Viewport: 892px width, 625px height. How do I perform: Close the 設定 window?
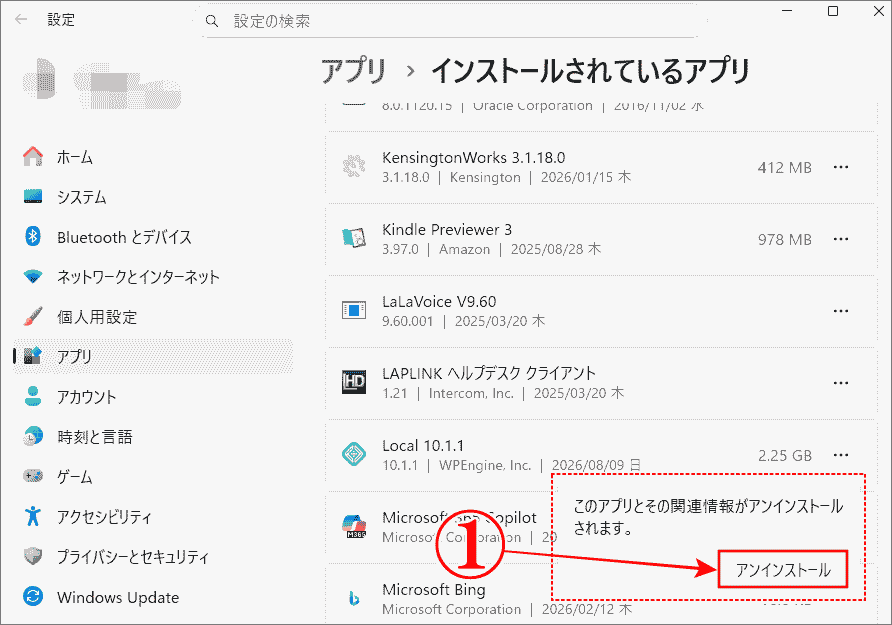(878, 11)
